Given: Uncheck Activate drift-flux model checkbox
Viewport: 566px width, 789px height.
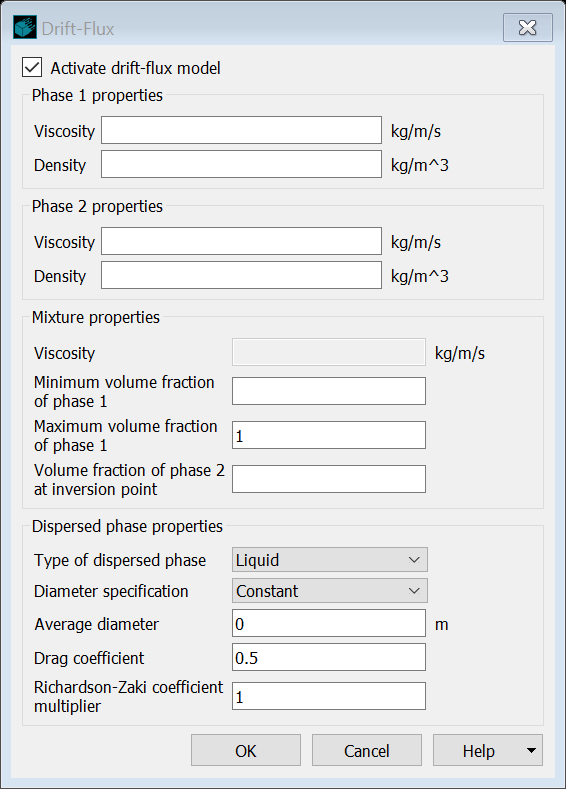Looking at the screenshot, I should coord(32,67).
